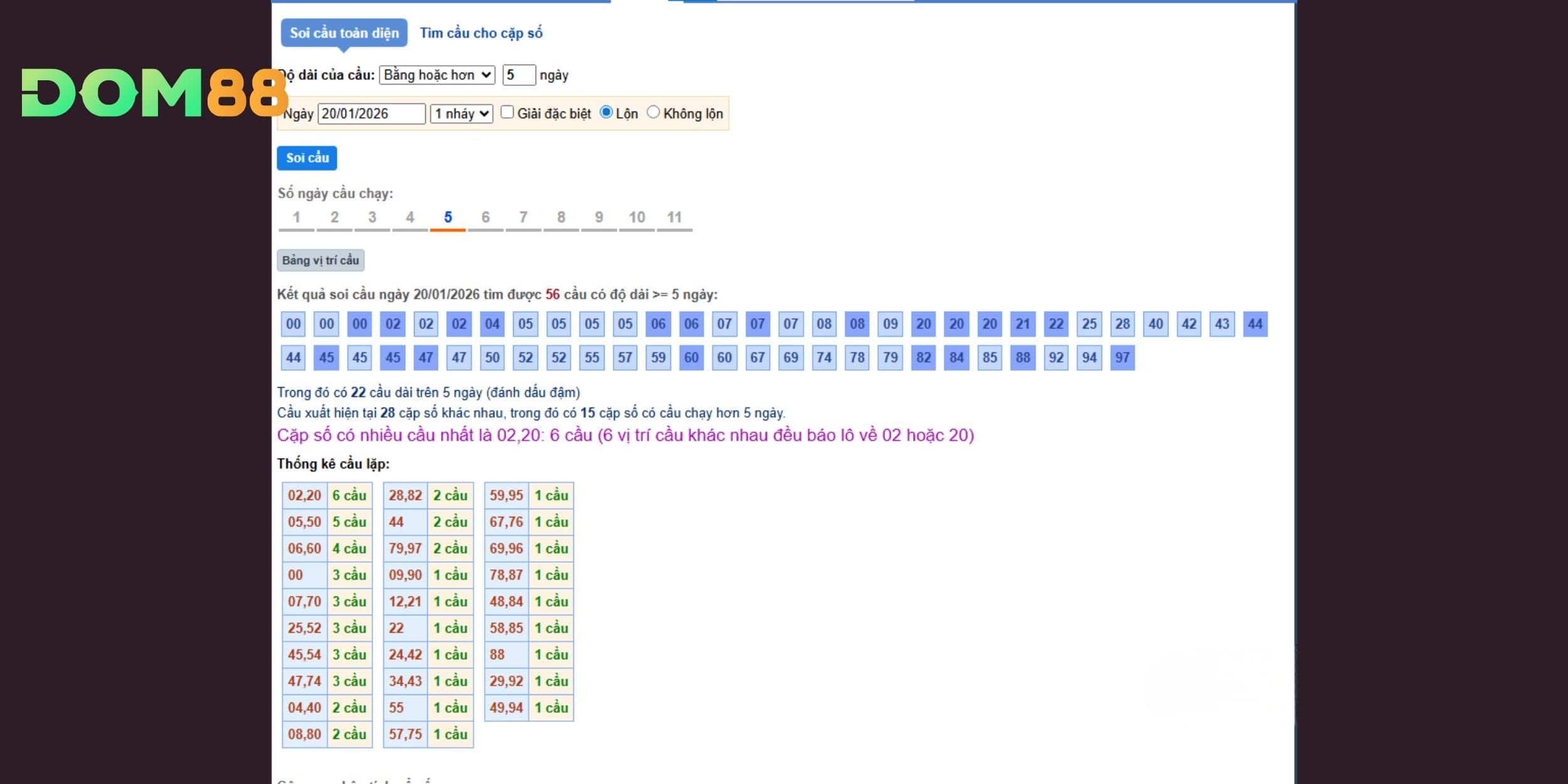
Task: Select the Lộn radio button
Action: point(606,112)
